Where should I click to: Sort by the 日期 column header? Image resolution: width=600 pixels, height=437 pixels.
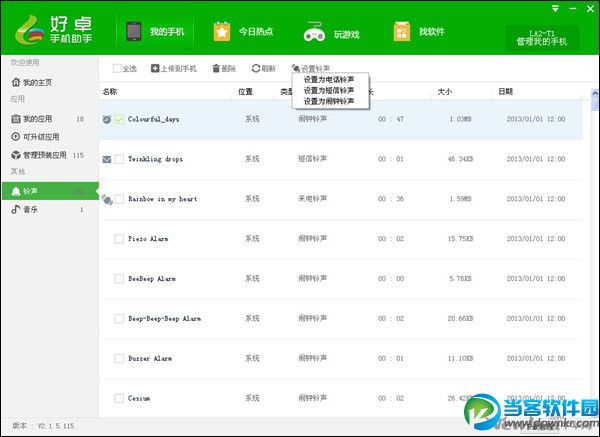[x=505, y=91]
